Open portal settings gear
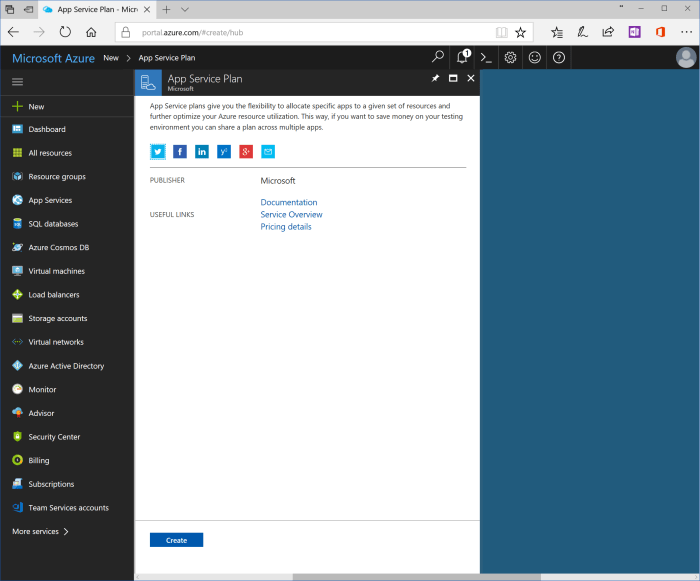 click(x=510, y=58)
